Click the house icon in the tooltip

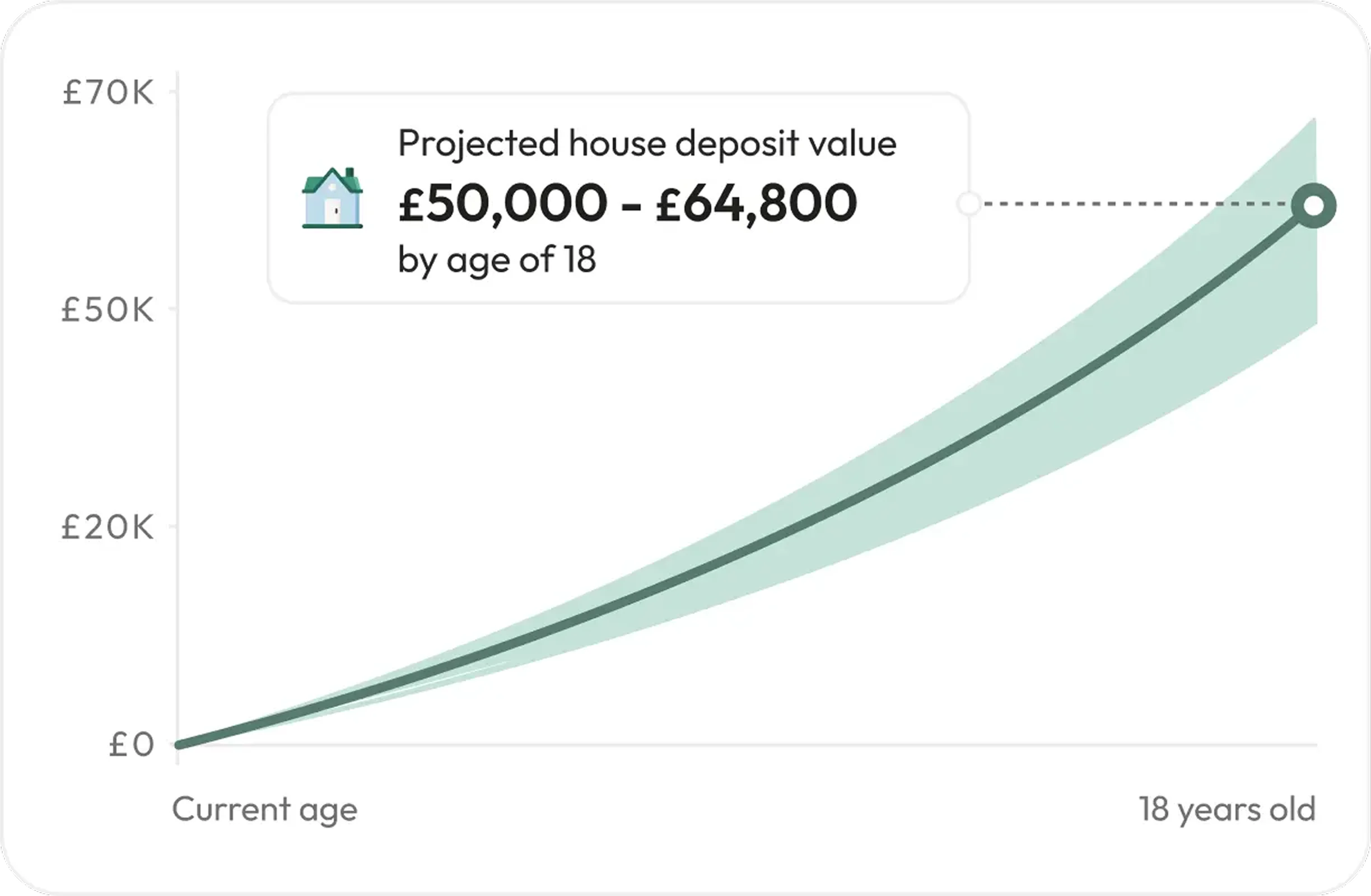(x=332, y=199)
